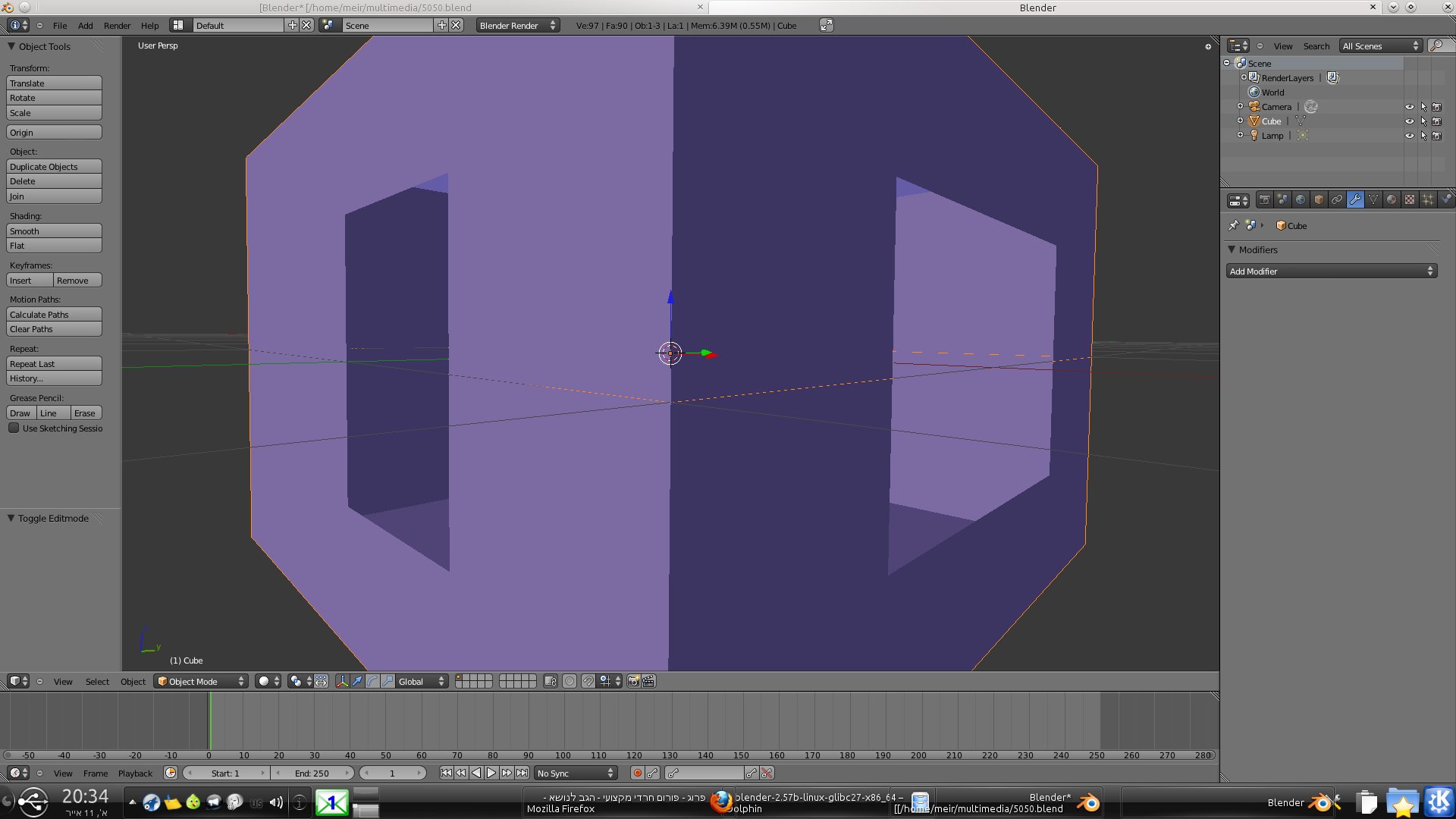Enable the Use Sketching Session checkbox
Image resolution: width=1456 pixels, height=819 pixels.
click(14, 428)
